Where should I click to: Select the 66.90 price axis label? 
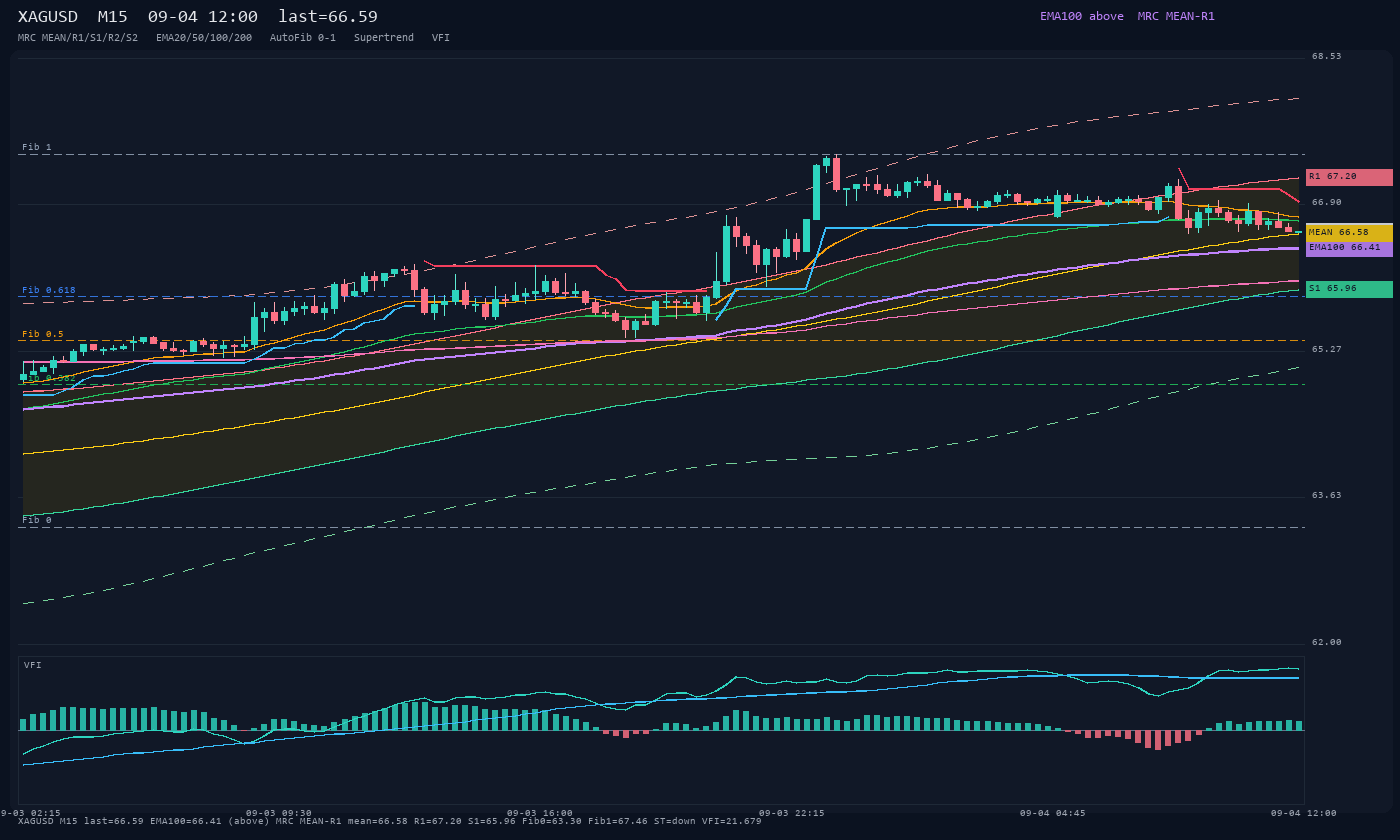1327,203
